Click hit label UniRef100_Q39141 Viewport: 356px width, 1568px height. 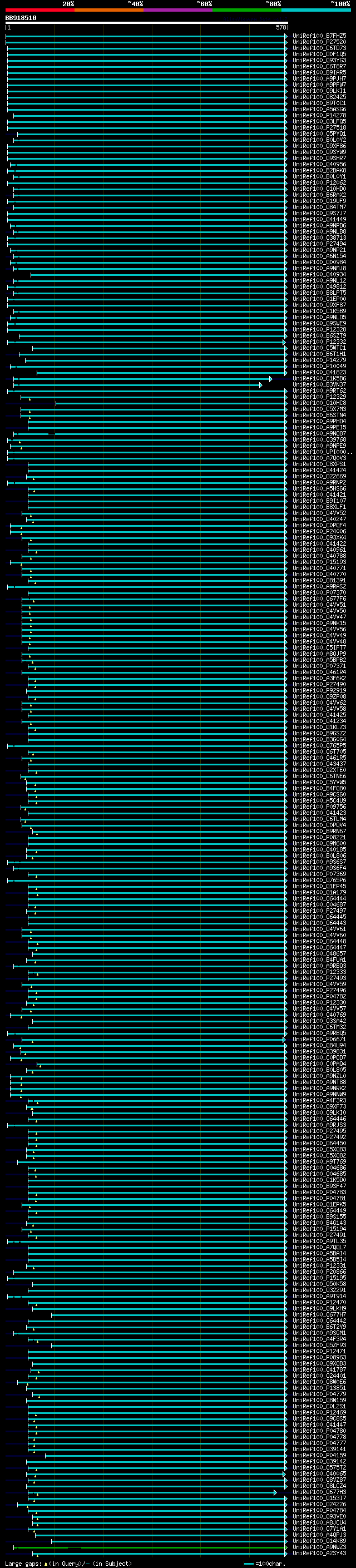(319, 1450)
